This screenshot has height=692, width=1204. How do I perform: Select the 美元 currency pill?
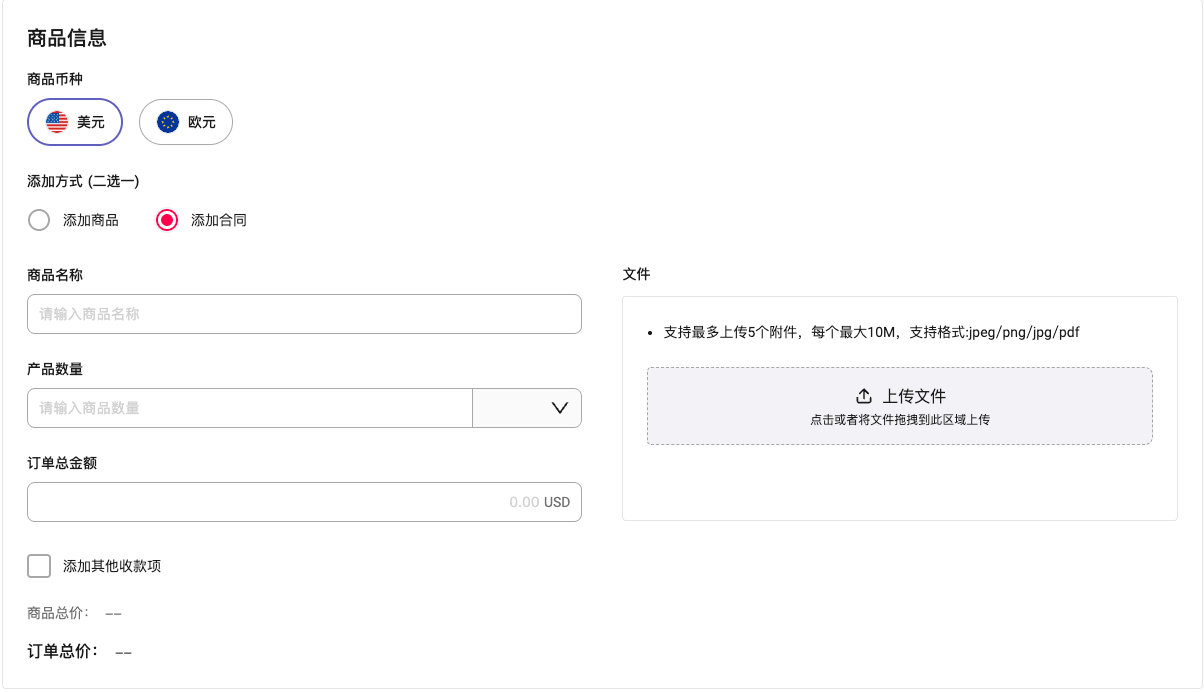click(74, 121)
